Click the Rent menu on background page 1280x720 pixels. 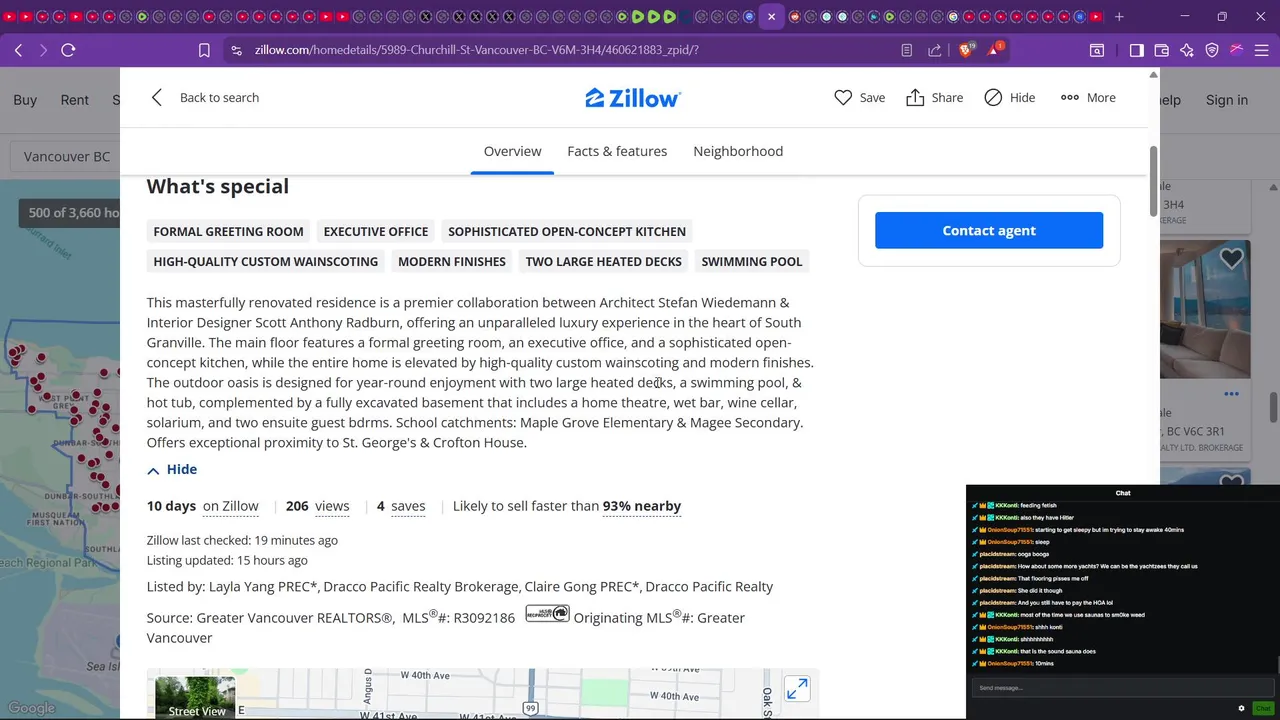[74, 99]
